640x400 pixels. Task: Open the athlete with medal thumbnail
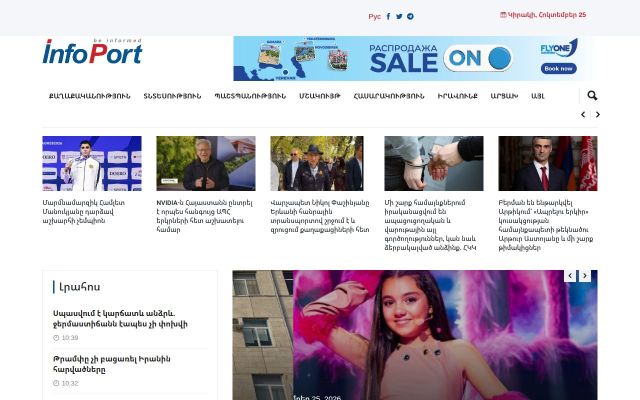92,163
